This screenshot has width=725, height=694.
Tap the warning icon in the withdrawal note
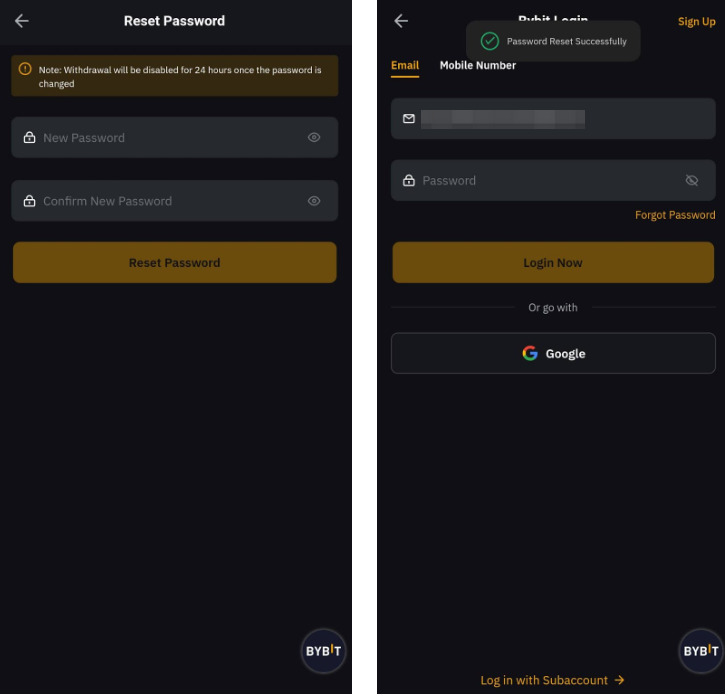(x=25, y=69)
